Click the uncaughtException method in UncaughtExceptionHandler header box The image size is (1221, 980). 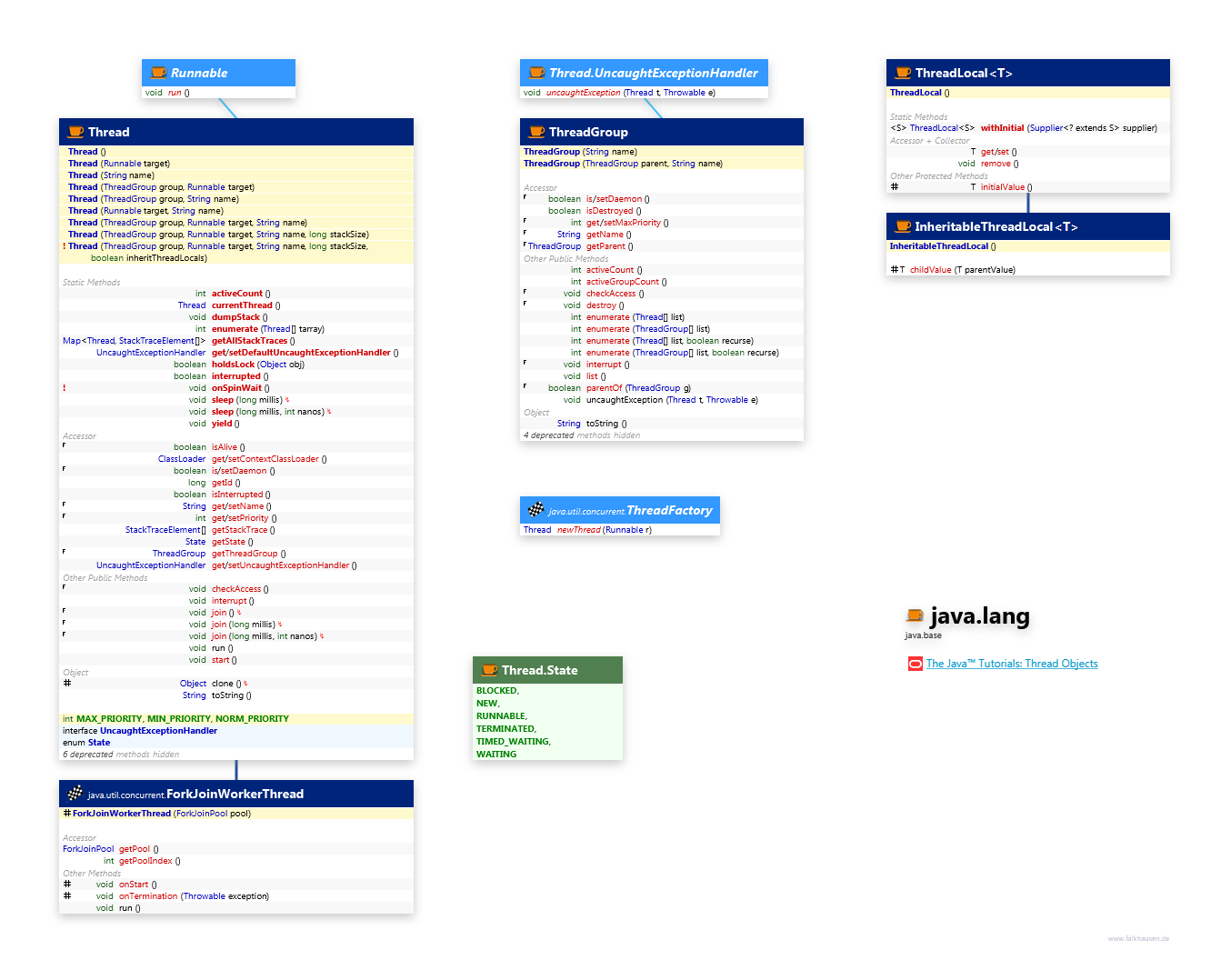(x=583, y=93)
